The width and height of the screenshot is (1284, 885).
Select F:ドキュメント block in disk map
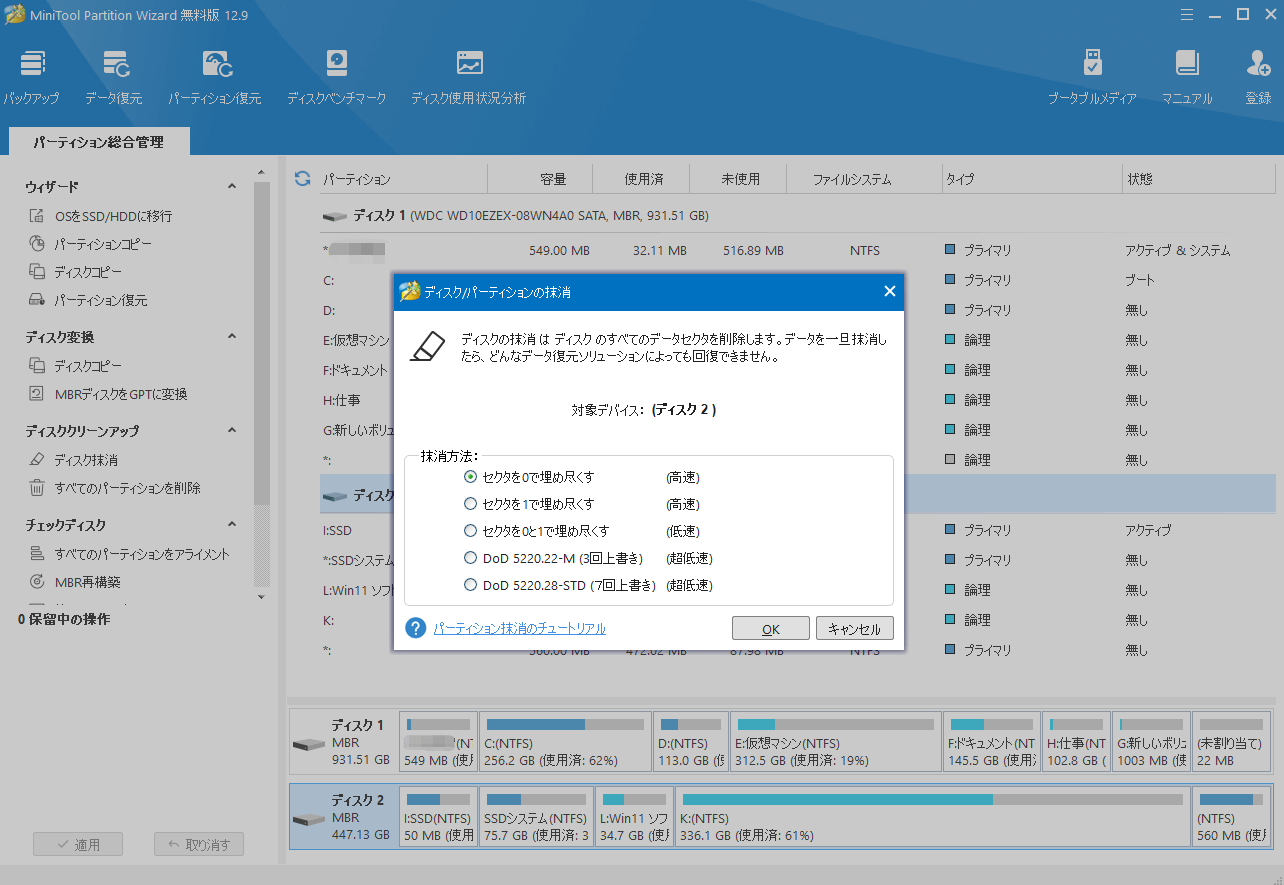point(991,742)
